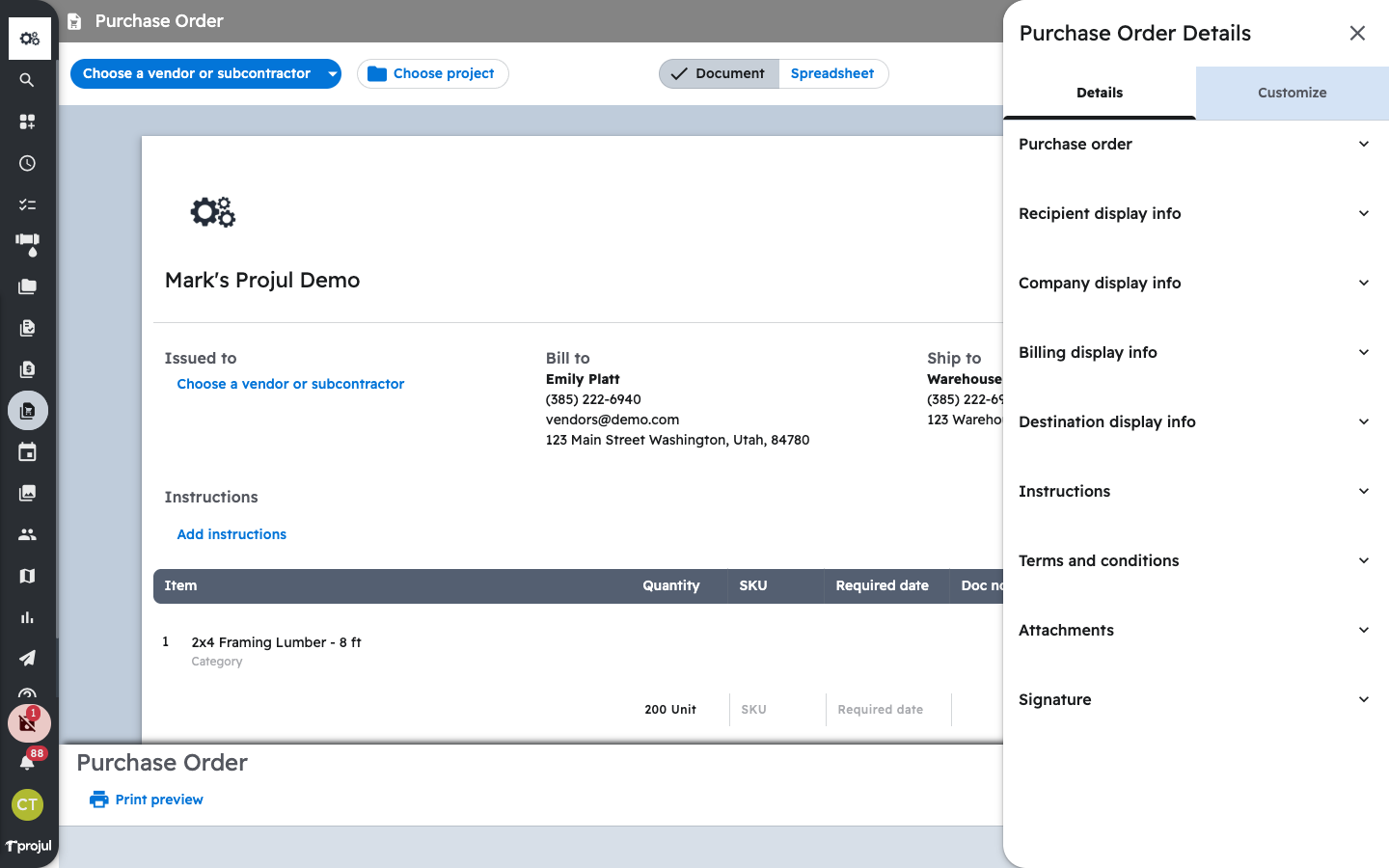Viewport: 1389px width, 868px height.
Task: Click the Projul logo at the sidebar bottom
Action: [29, 846]
